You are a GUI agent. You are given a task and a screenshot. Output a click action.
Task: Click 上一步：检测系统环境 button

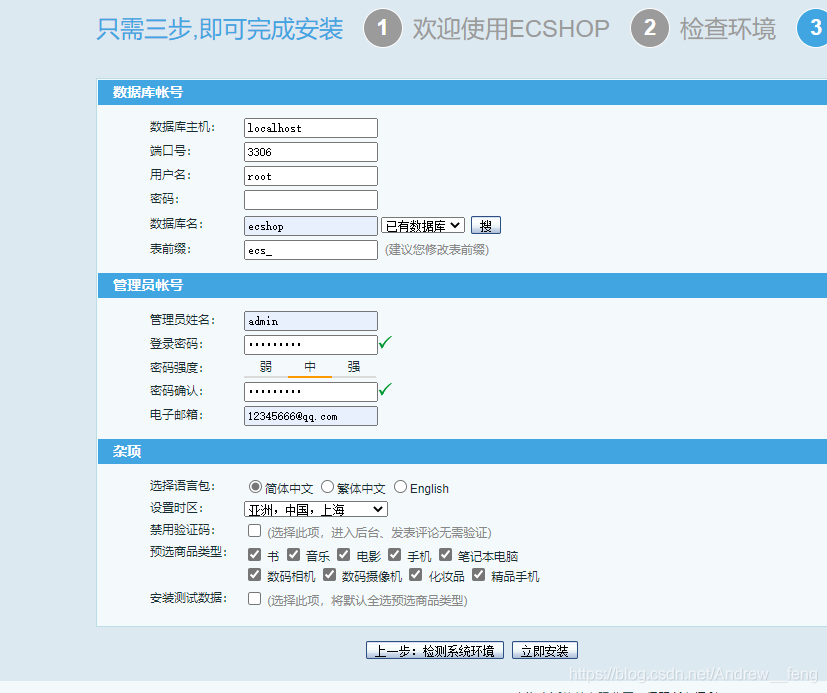[x=433, y=649]
